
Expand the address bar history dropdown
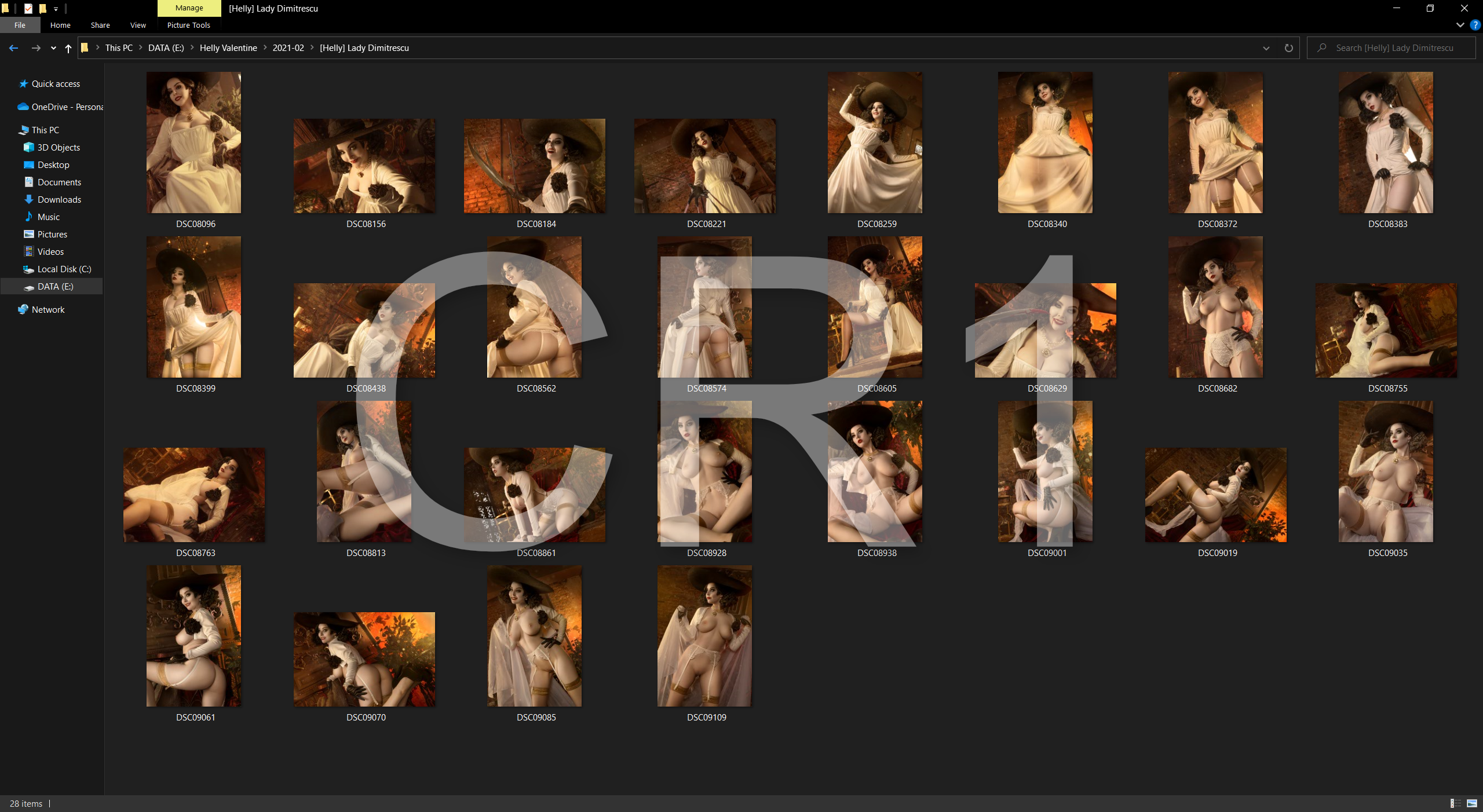coord(1266,48)
